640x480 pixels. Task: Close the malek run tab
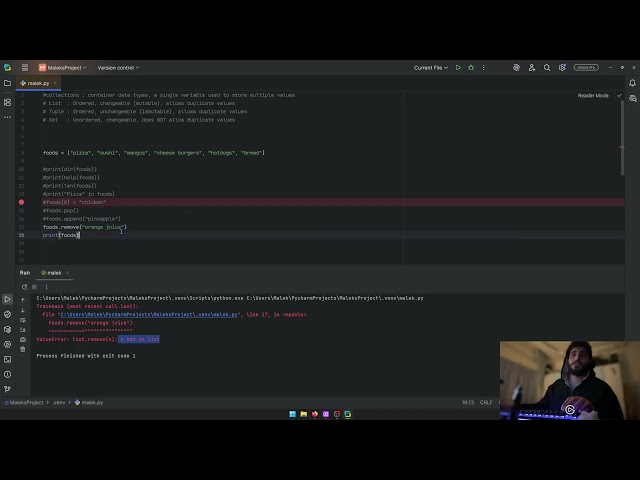pos(67,273)
